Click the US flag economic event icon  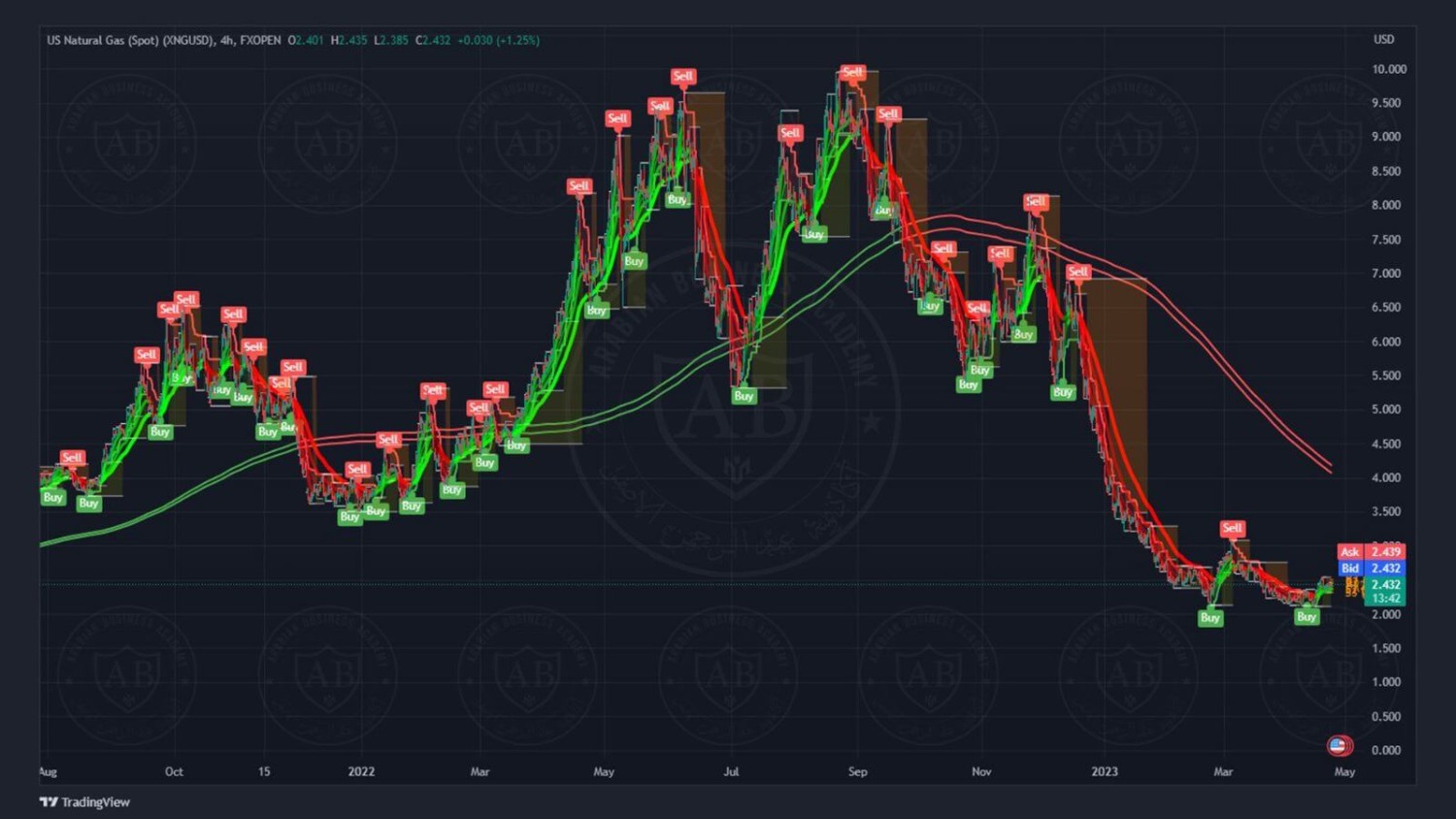click(1340, 745)
